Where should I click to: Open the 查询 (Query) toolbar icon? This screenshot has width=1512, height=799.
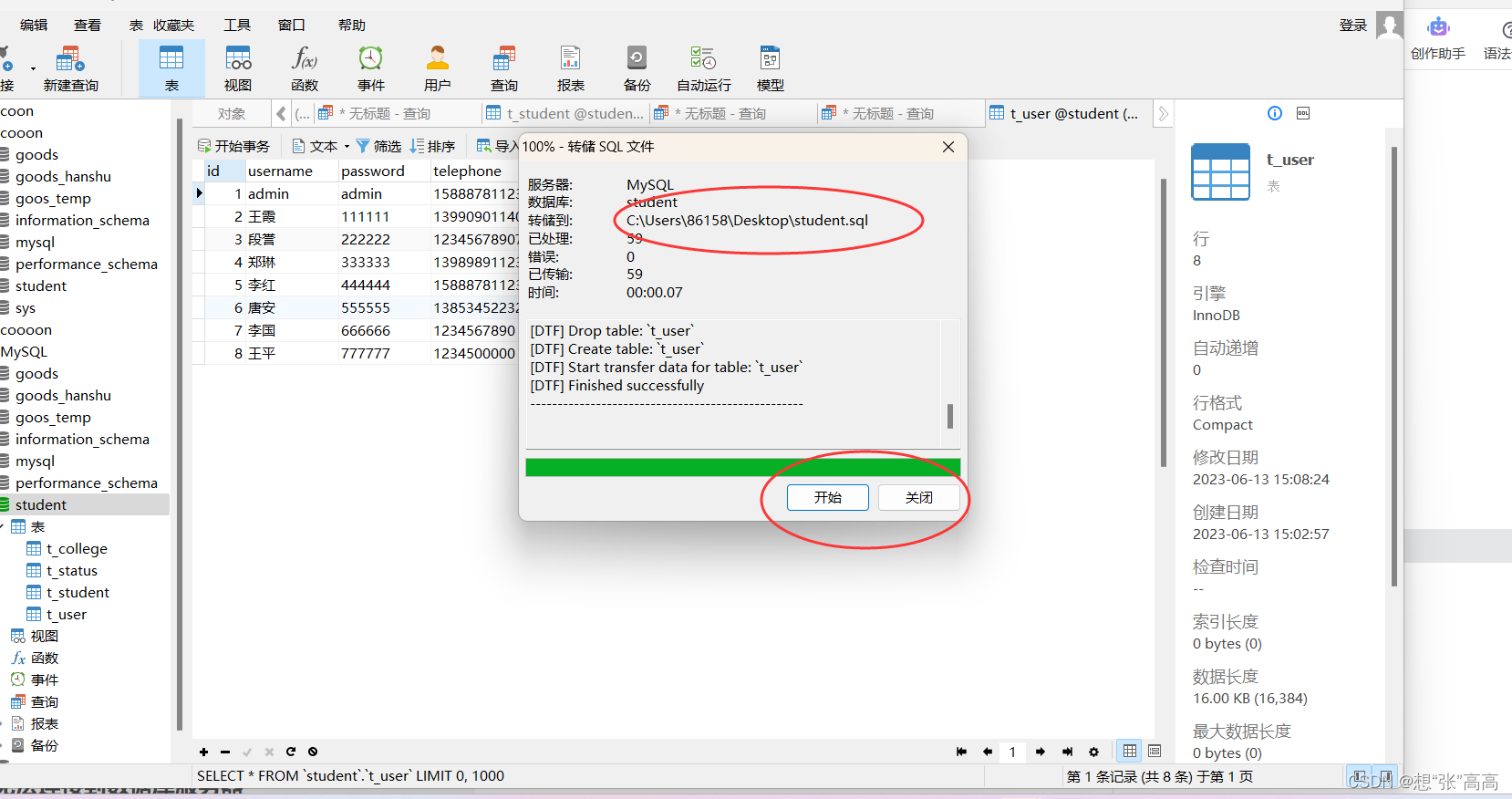[x=504, y=68]
